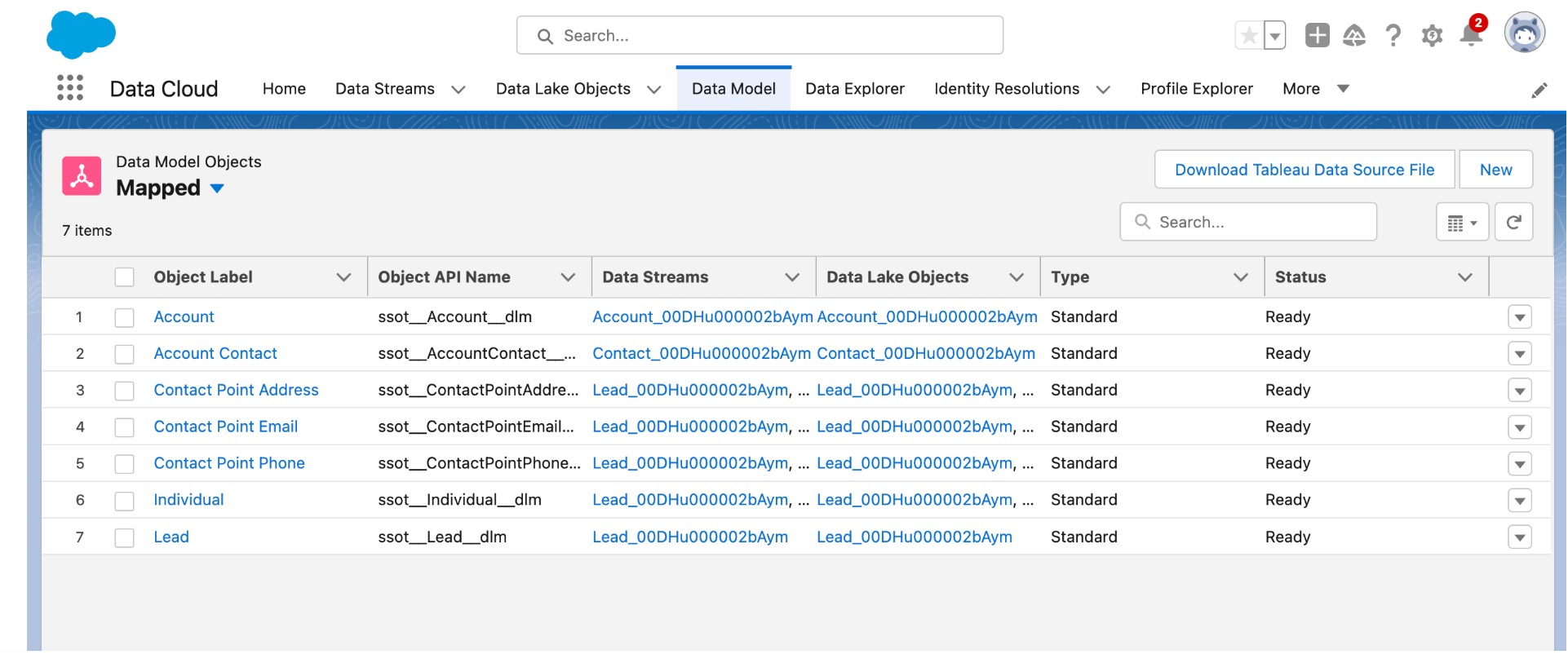Sort by the Data Streams column header

point(655,277)
